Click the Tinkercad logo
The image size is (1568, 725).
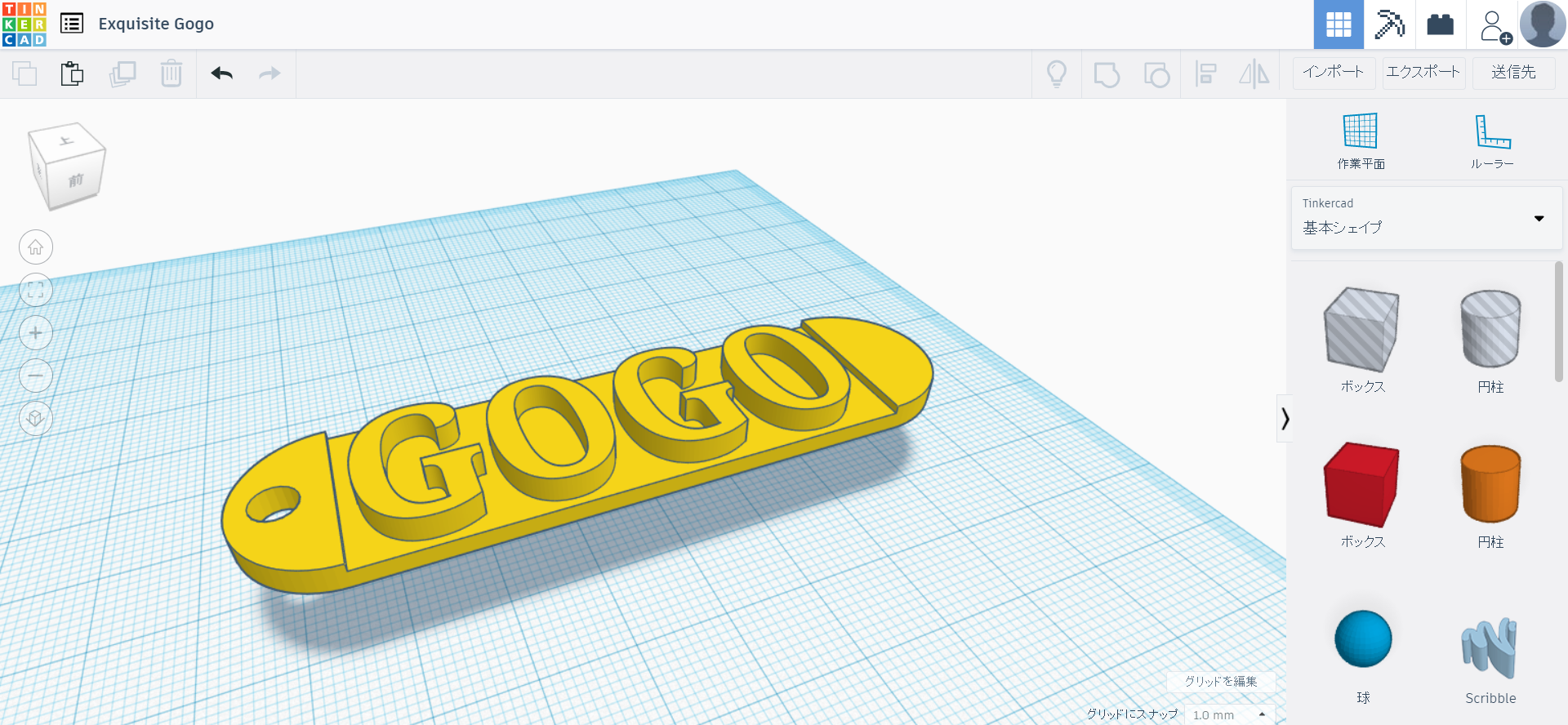(x=24, y=24)
